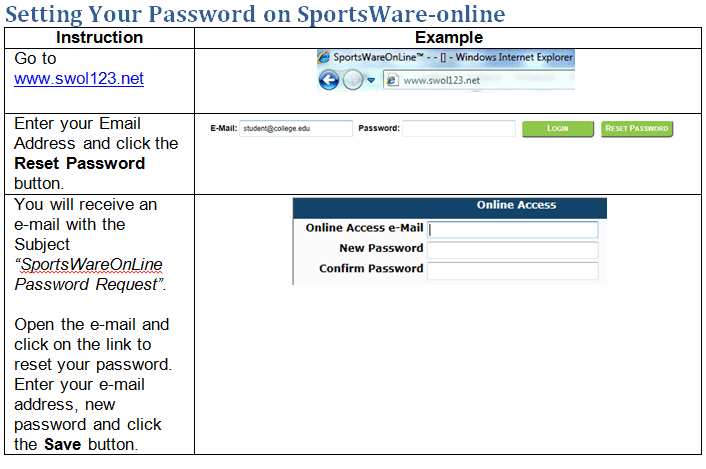This screenshot has width=706, height=469.
Task: Click the bold Reset Password instruction text
Action: pos(80,163)
